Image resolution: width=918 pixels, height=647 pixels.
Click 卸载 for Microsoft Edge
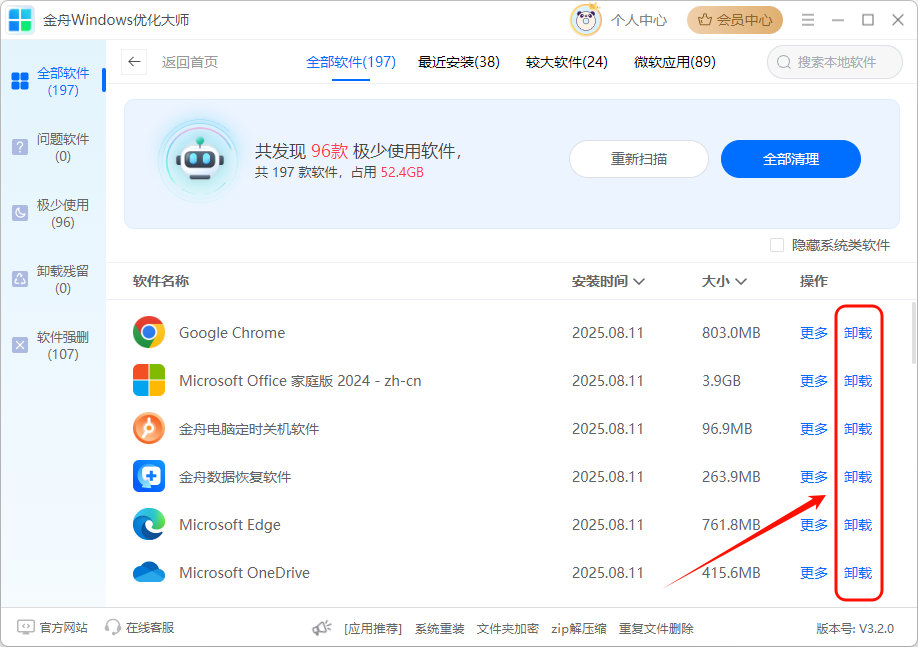(858, 525)
